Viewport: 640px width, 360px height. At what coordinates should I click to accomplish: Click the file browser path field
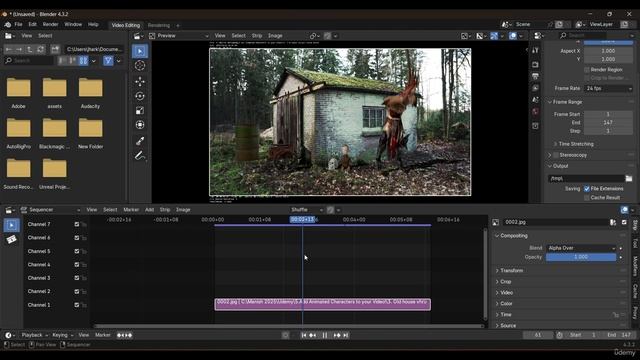[x=94, y=49]
